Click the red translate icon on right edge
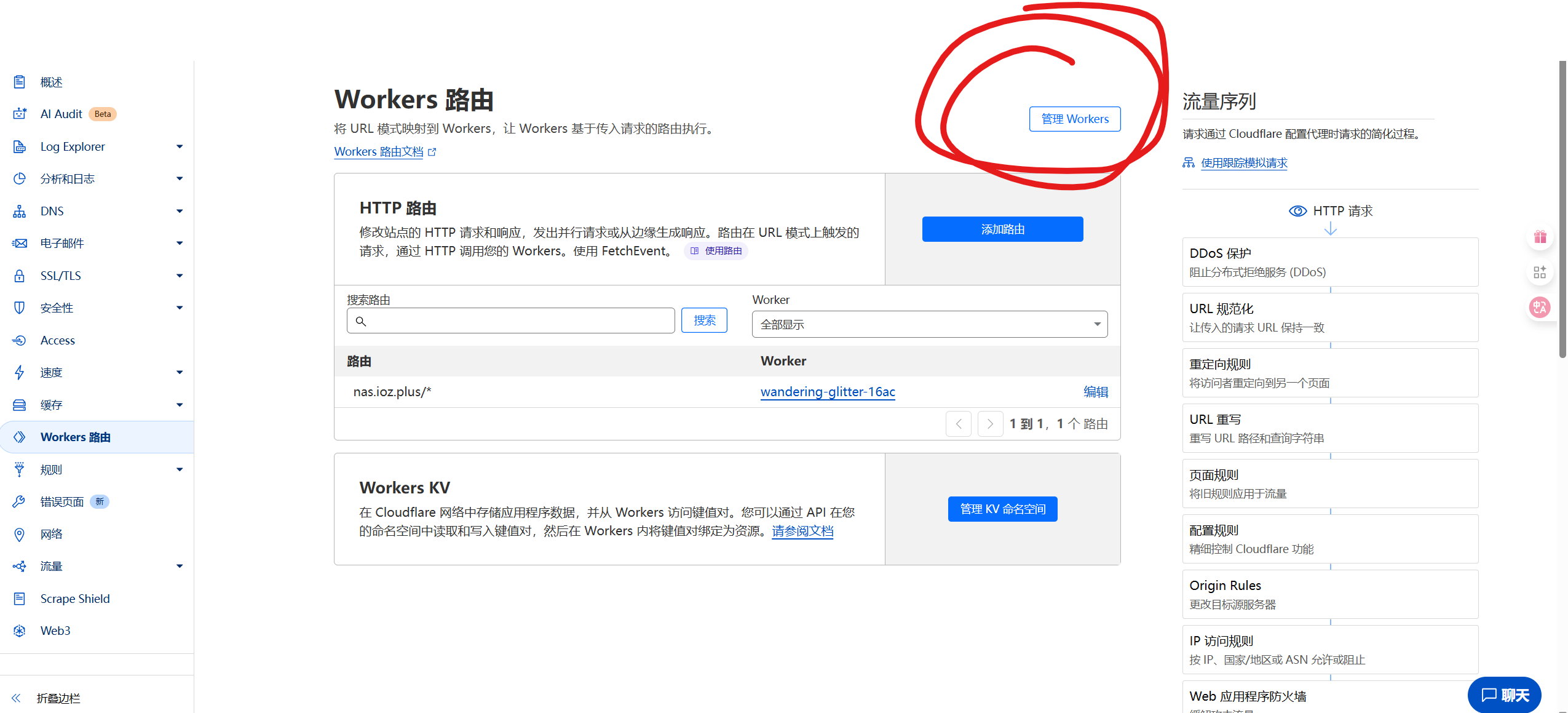1568x713 pixels. click(x=1540, y=307)
